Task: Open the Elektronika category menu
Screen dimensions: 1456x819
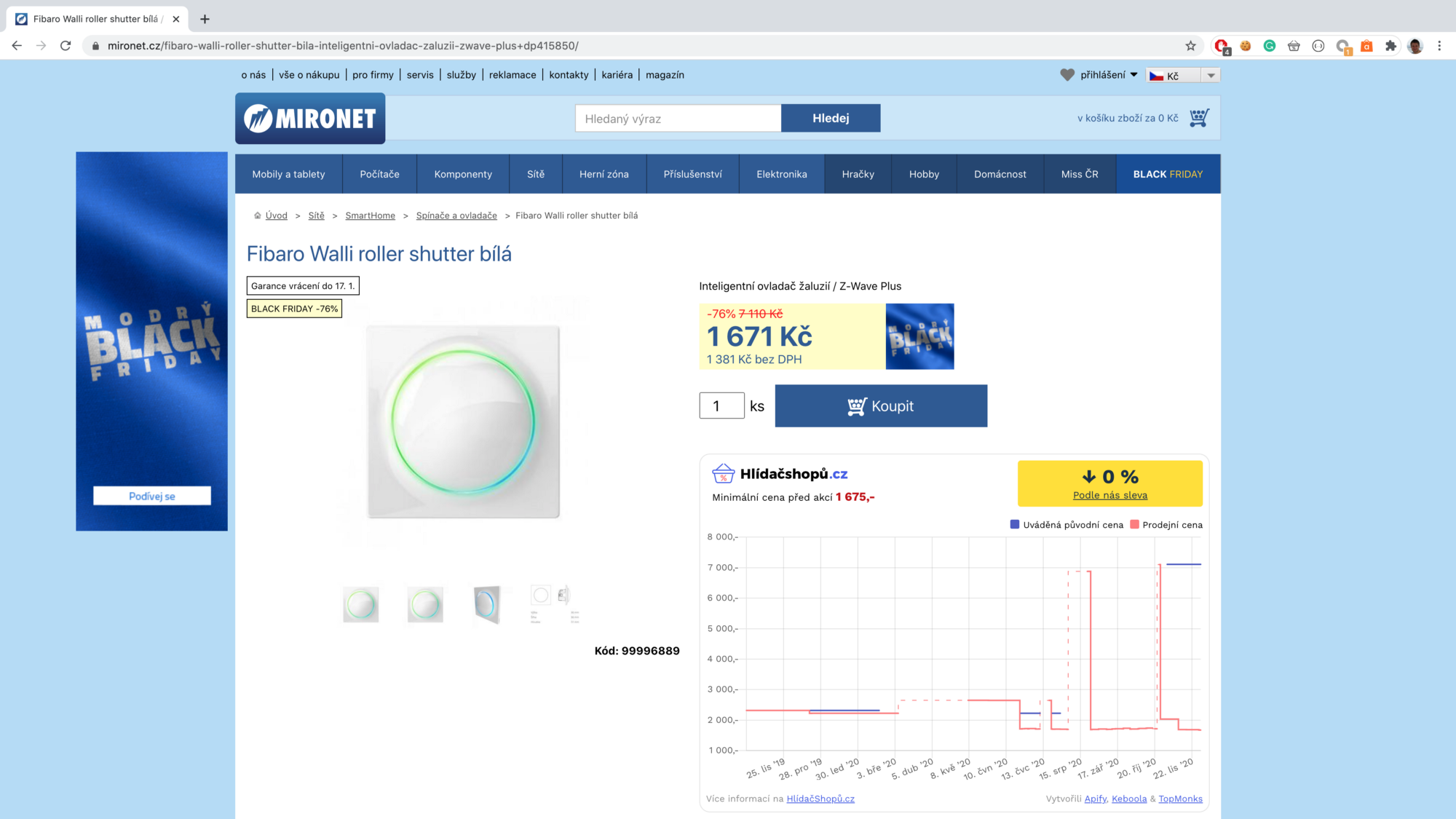Action: point(781,174)
